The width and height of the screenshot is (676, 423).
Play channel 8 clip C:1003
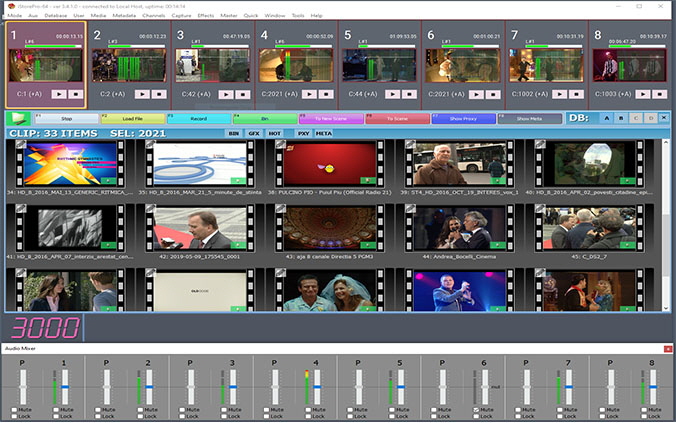tap(642, 94)
